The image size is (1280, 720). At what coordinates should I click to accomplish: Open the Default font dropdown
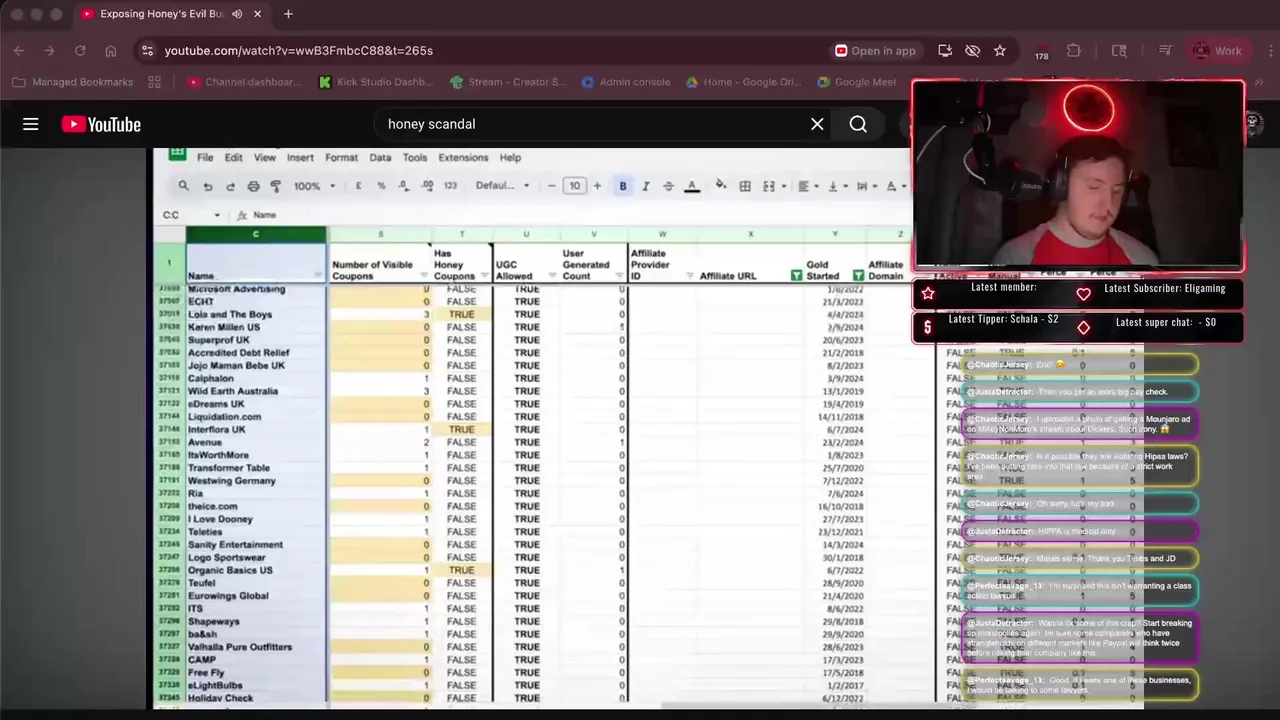pyautogui.click(x=502, y=186)
